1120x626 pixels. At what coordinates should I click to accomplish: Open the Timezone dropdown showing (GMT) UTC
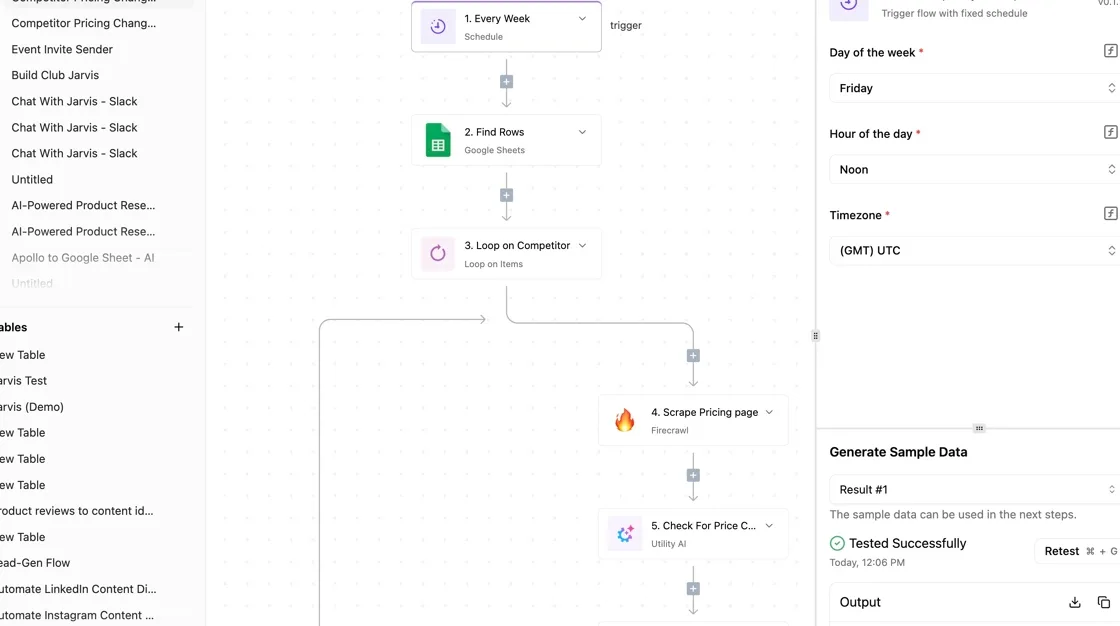(974, 251)
